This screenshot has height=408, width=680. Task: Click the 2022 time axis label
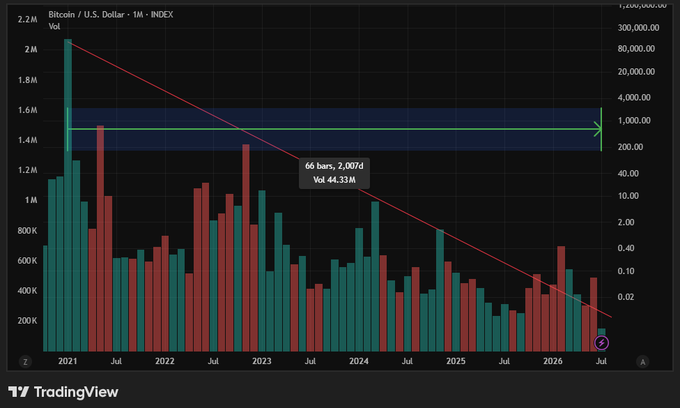click(x=164, y=361)
